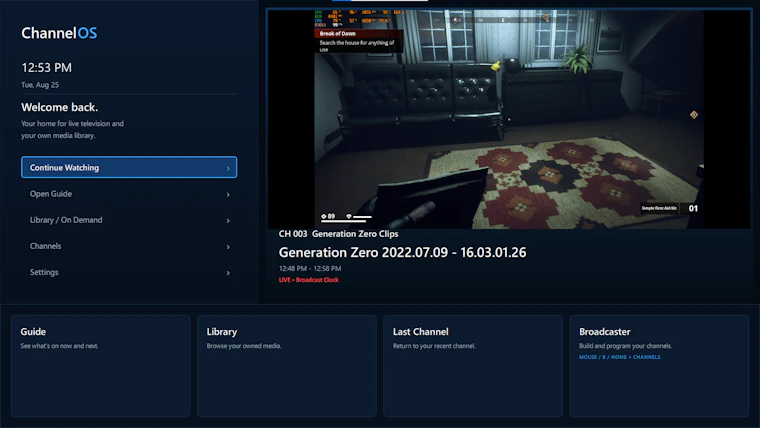Open the Last Channel card

[x=473, y=366]
